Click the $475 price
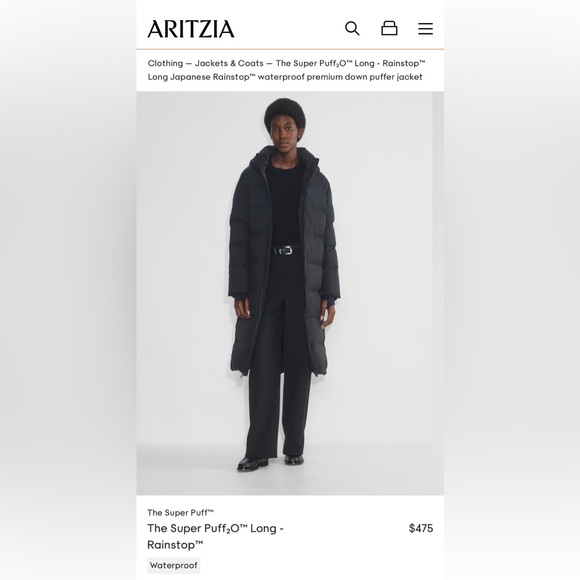The height and width of the screenshot is (580, 580). (421, 528)
